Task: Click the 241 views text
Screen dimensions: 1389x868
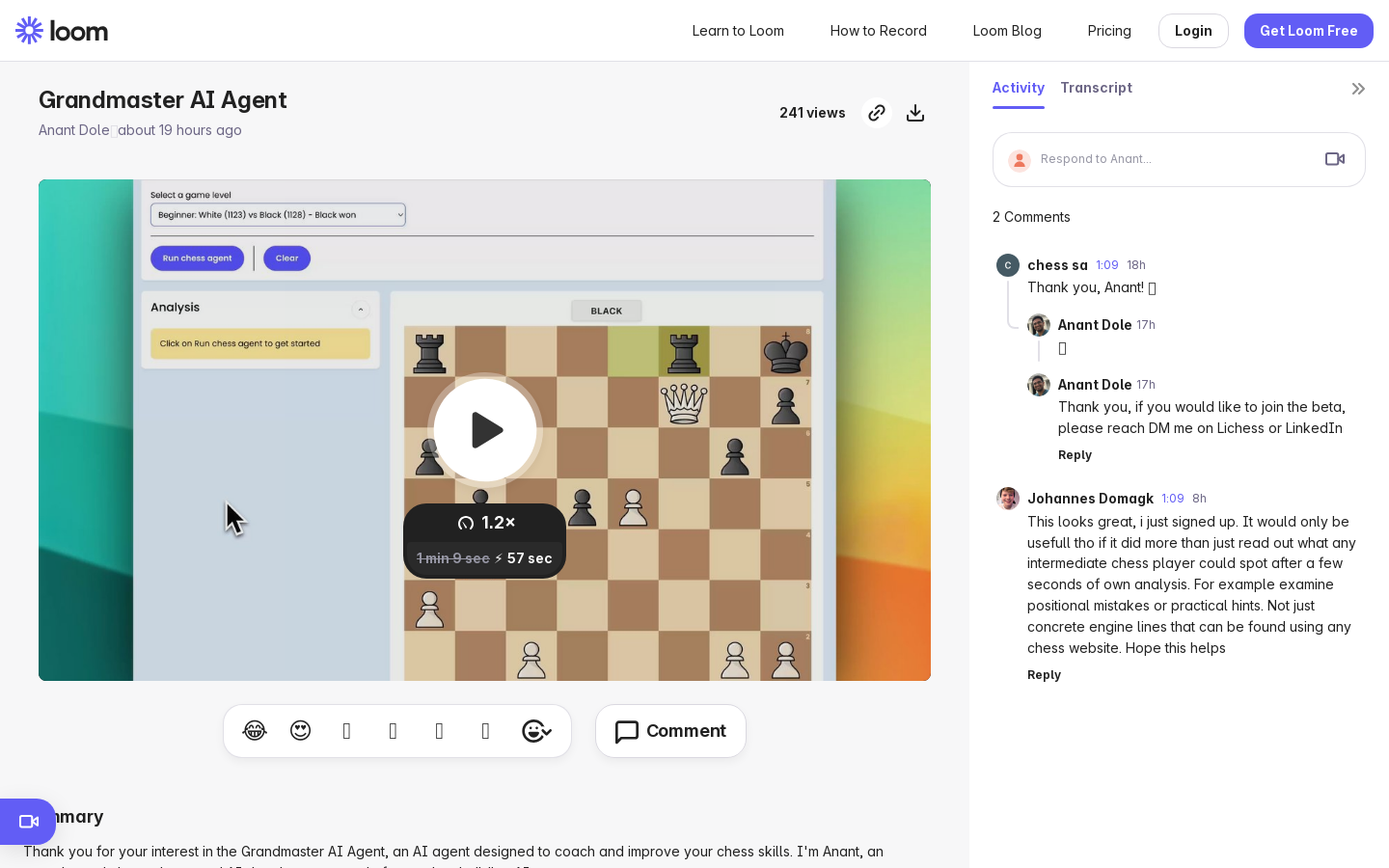Action: (812, 113)
